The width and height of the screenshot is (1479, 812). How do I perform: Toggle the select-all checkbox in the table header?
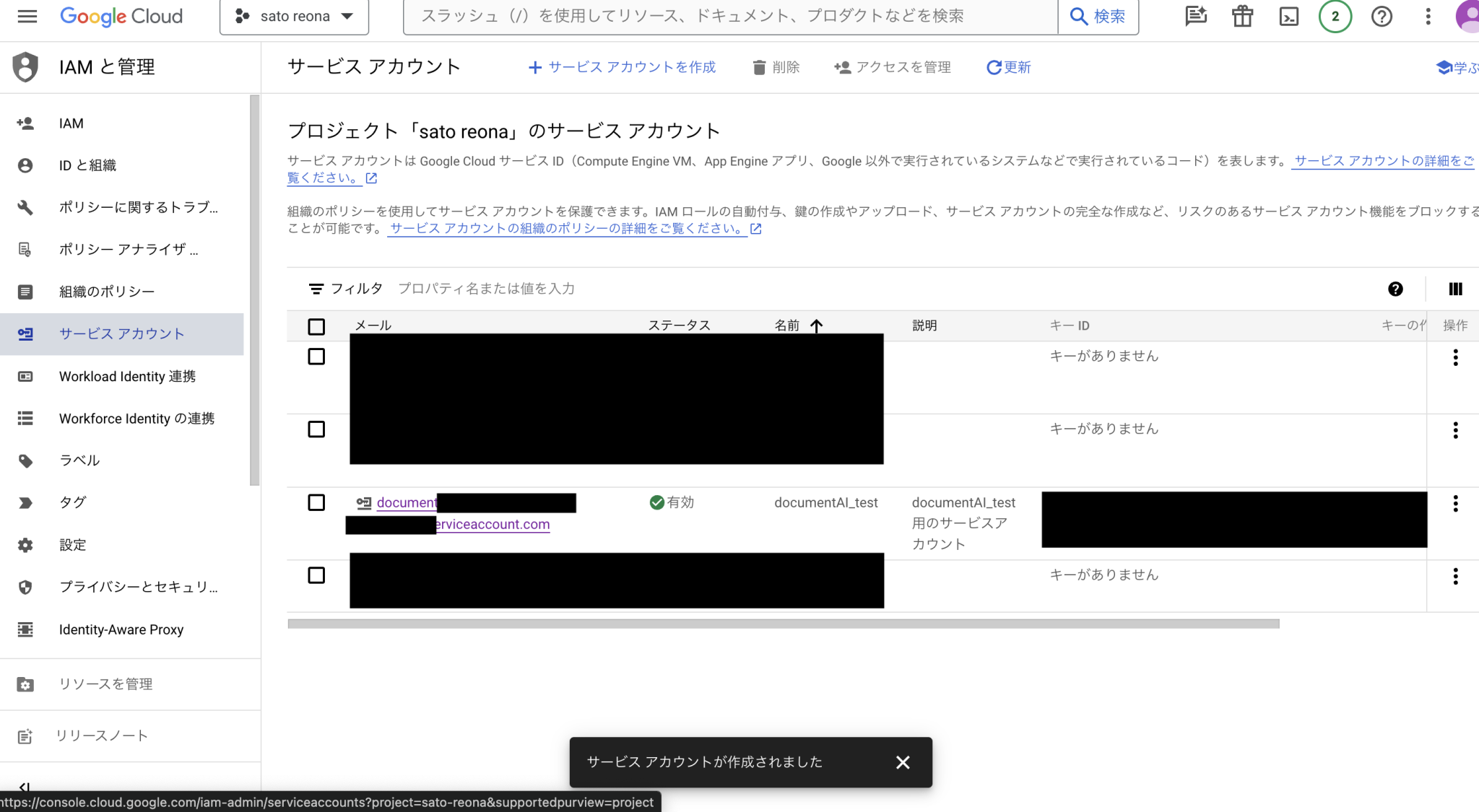[317, 326]
